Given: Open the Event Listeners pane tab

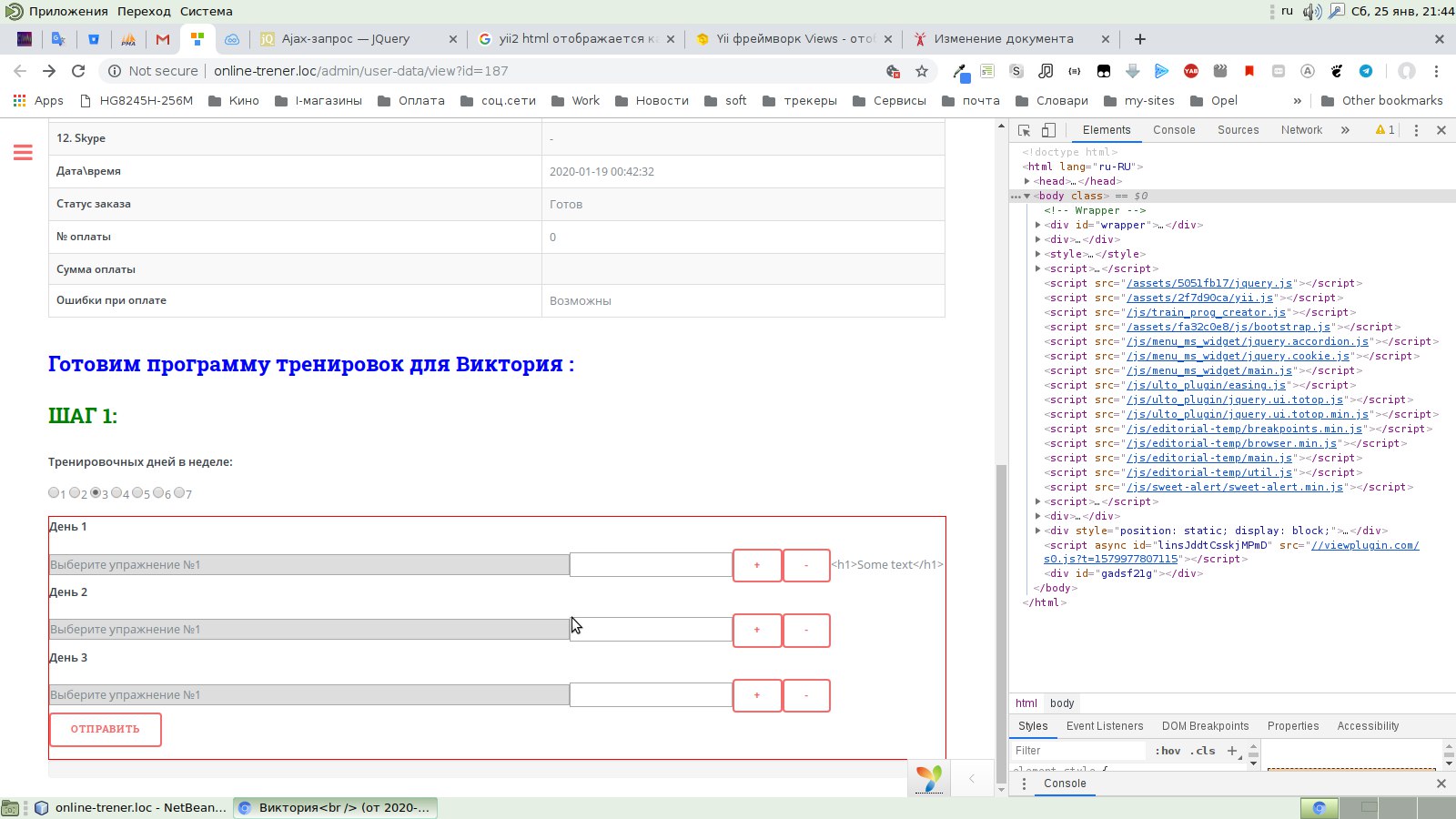Looking at the screenshot, I should (1105, 726).
